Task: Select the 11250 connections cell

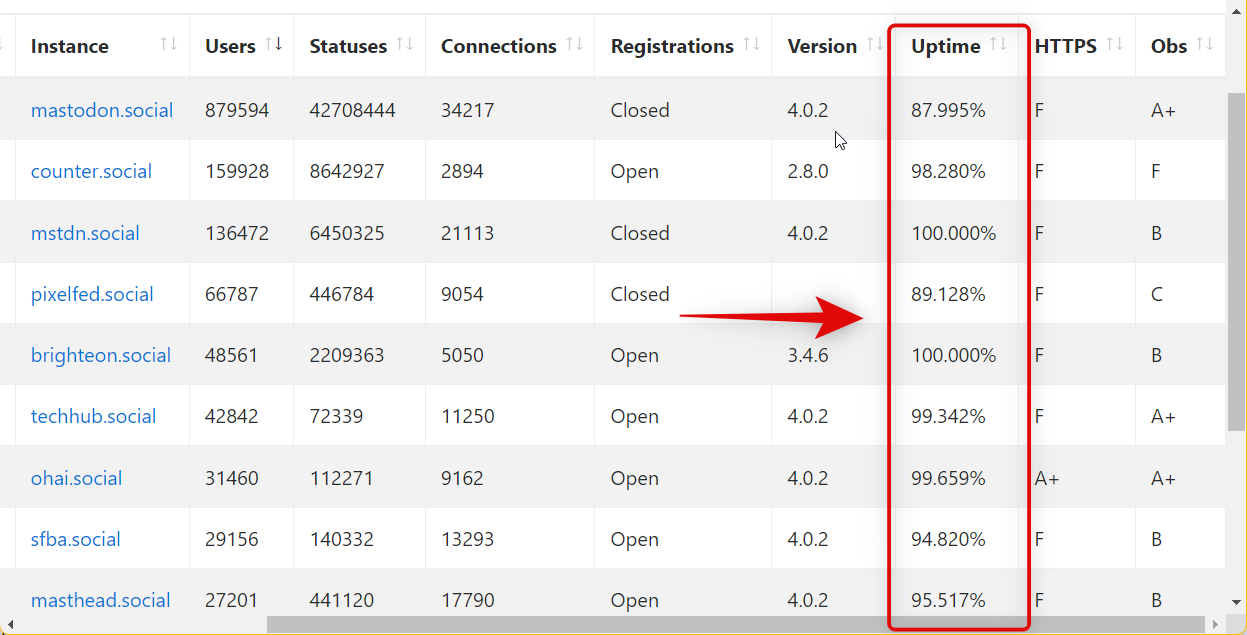Action: tap(468, 416)
